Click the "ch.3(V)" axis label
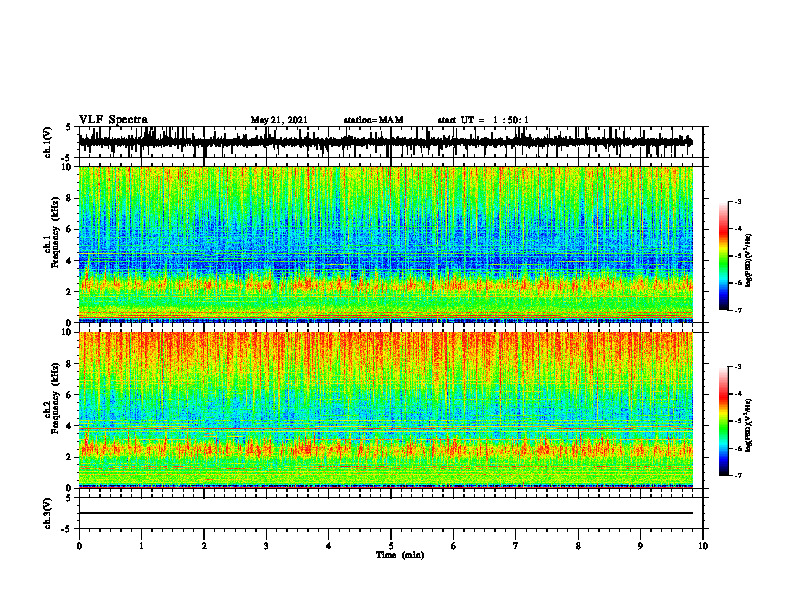 pos(47,513)
